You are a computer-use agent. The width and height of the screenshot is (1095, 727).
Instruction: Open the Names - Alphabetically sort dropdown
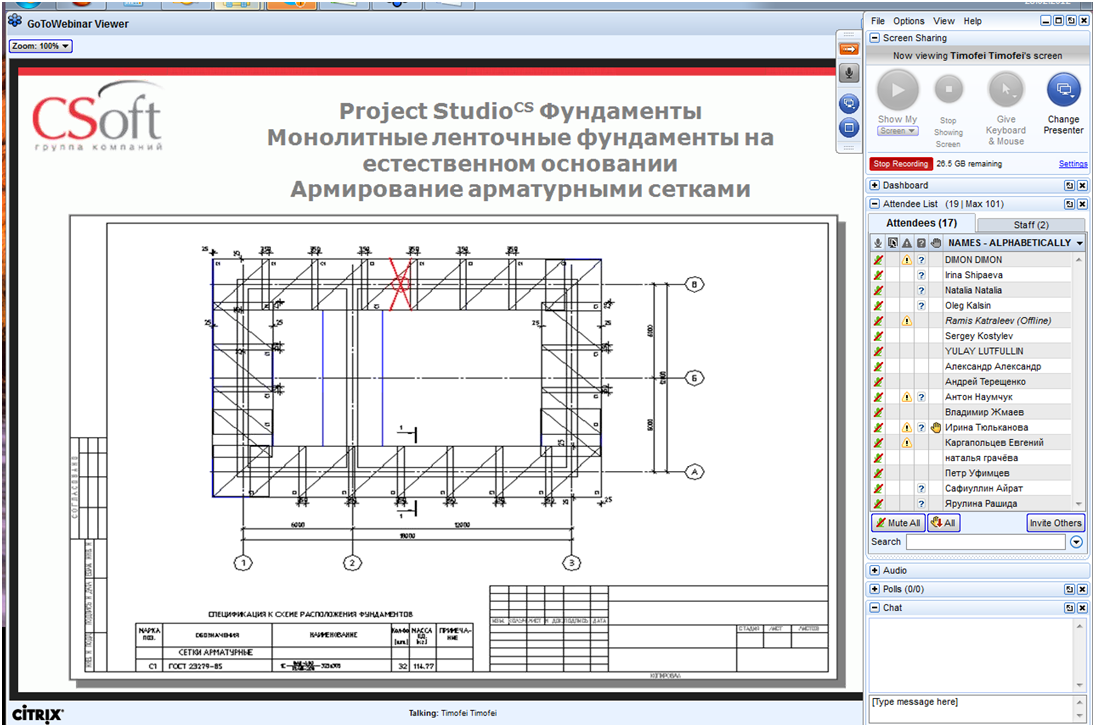point(1080,243)
